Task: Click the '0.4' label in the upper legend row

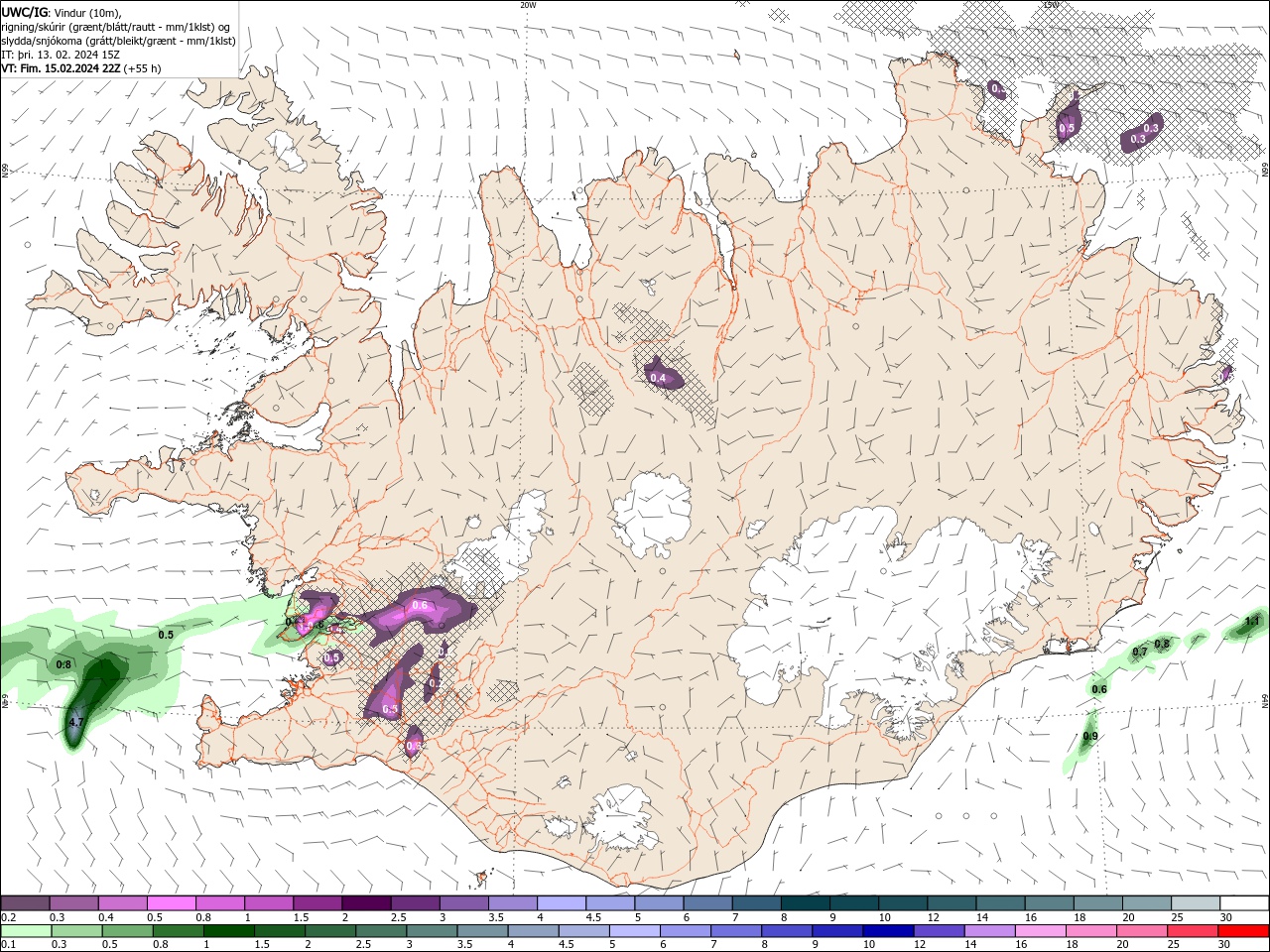Action: pos(106,917)
